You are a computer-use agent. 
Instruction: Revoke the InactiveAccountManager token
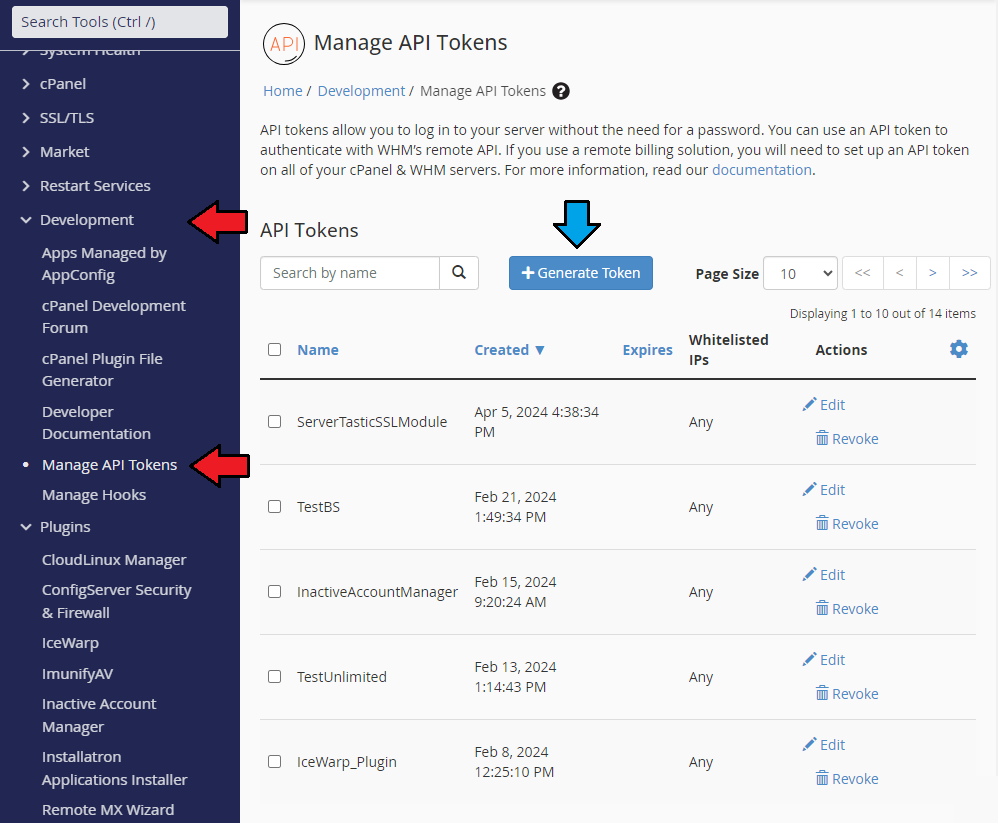coord(847,608)
